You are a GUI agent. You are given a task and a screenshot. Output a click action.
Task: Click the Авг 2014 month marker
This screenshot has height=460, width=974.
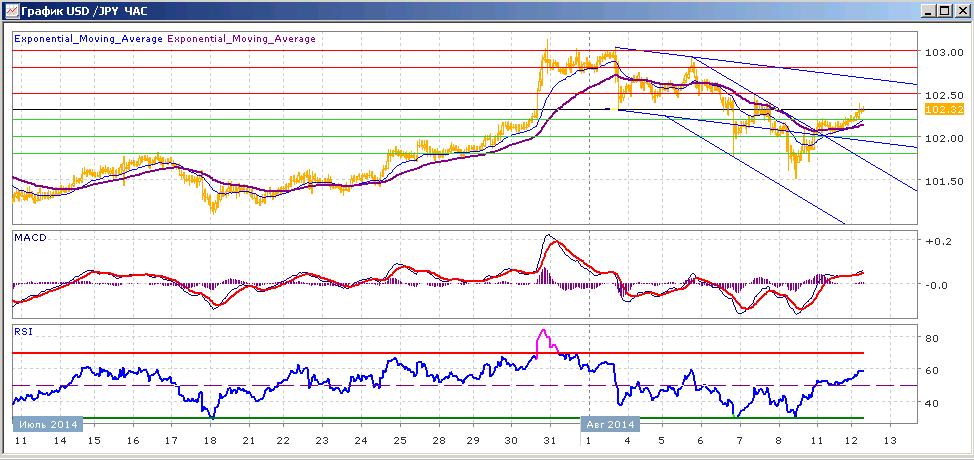610,425
